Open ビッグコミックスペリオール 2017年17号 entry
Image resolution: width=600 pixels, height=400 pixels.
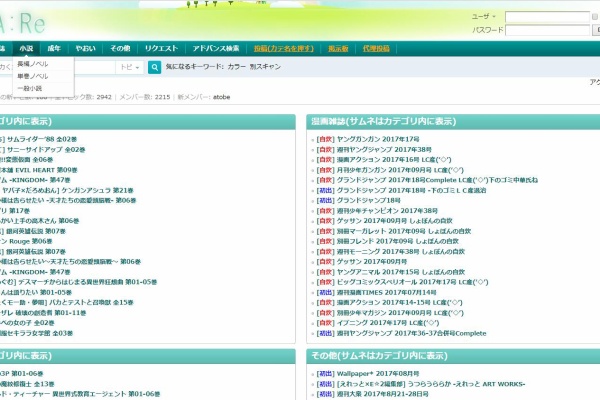[x=412, y=282]
